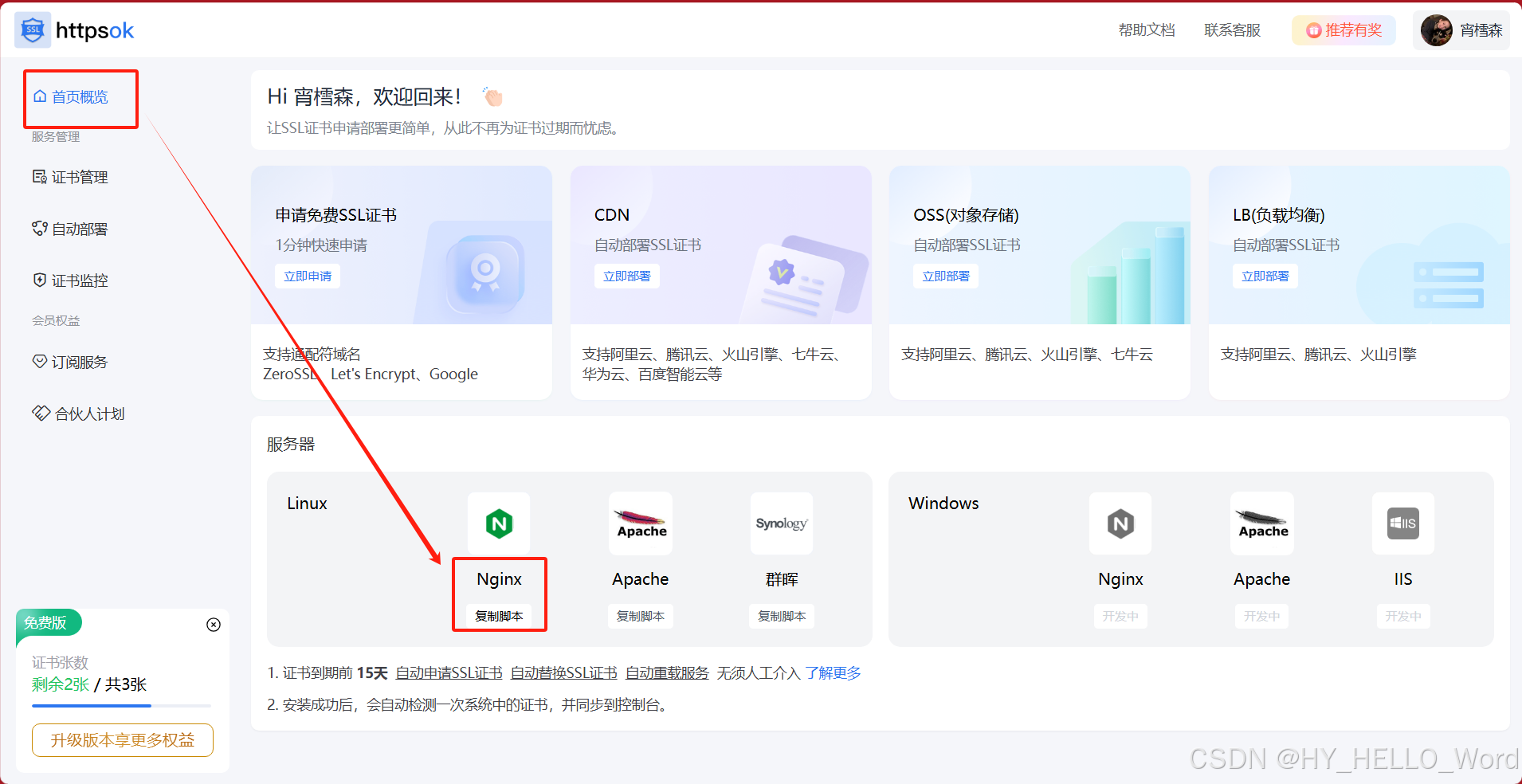Image resolution: width=1522 pixels, height=784 pixels.
Task: Click the 推荐有奖 badge
Action: point(1343,29)
